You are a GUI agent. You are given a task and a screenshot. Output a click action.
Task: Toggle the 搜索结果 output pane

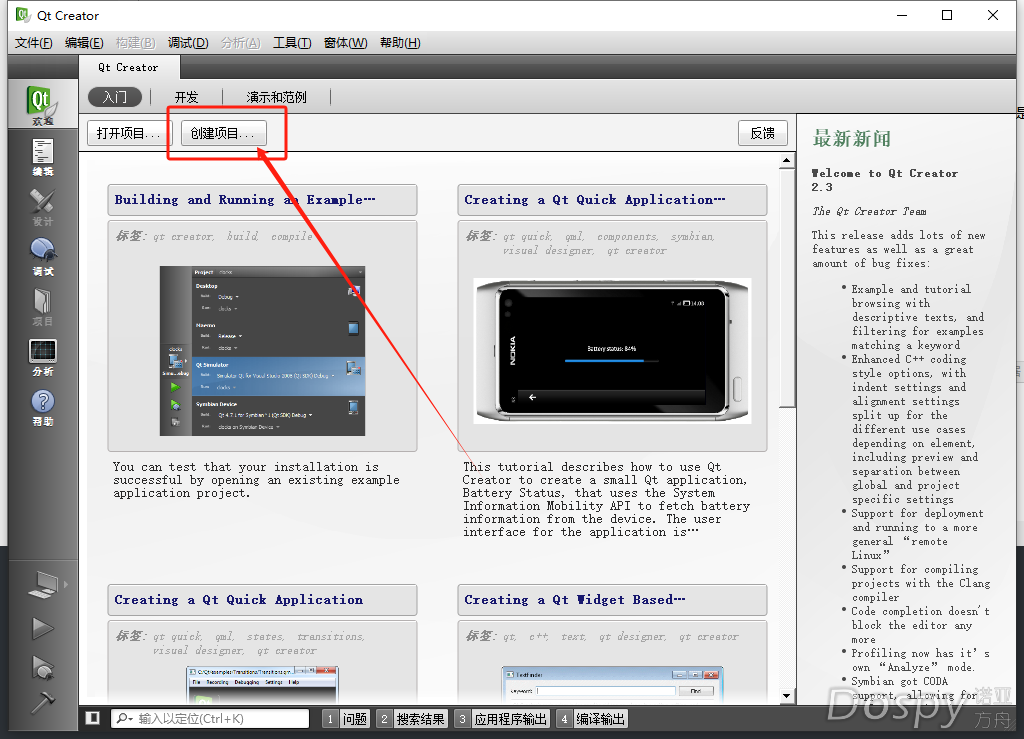point(412,719)
